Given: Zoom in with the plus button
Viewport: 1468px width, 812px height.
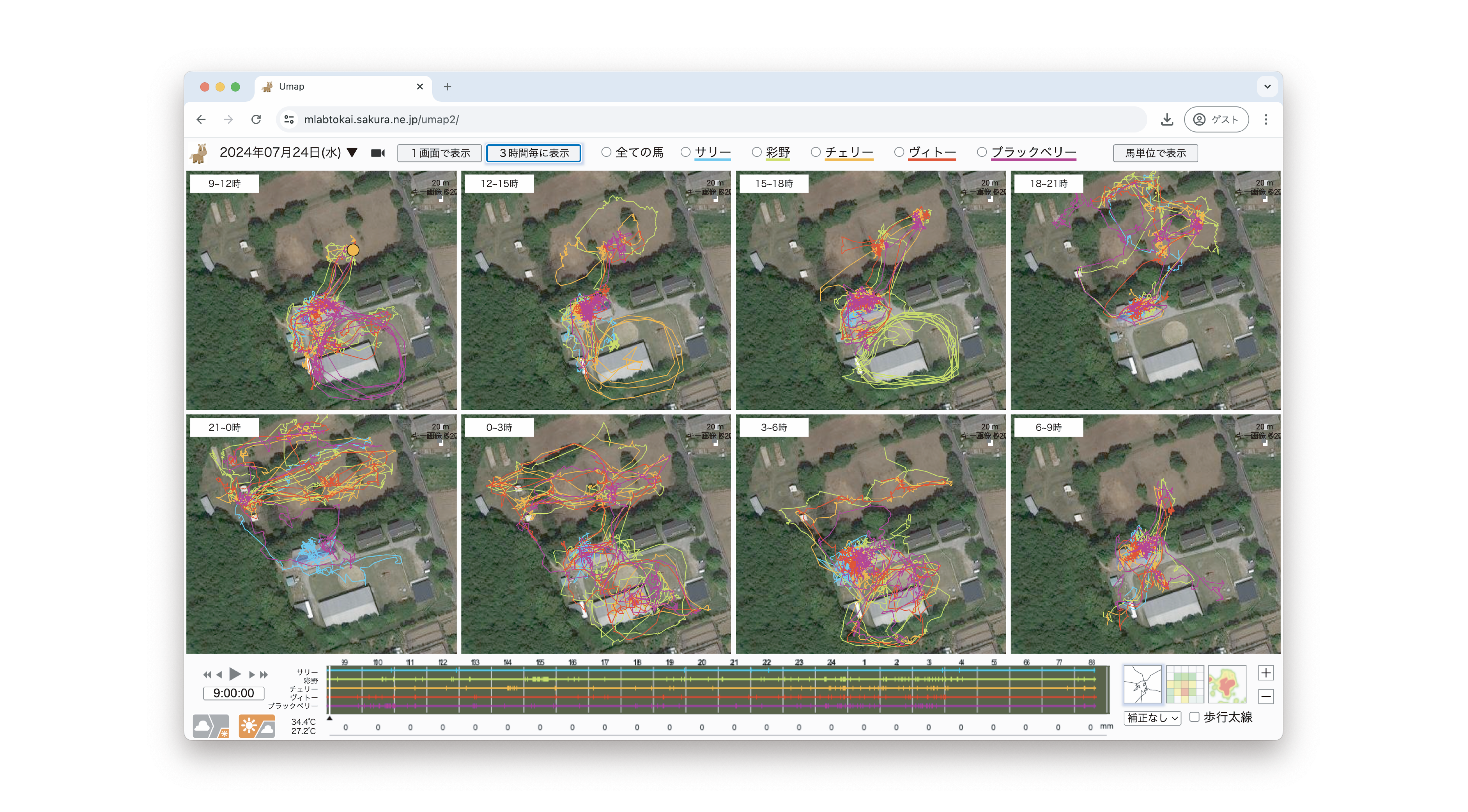Looking at the screenshot, I should (1265, 673).
